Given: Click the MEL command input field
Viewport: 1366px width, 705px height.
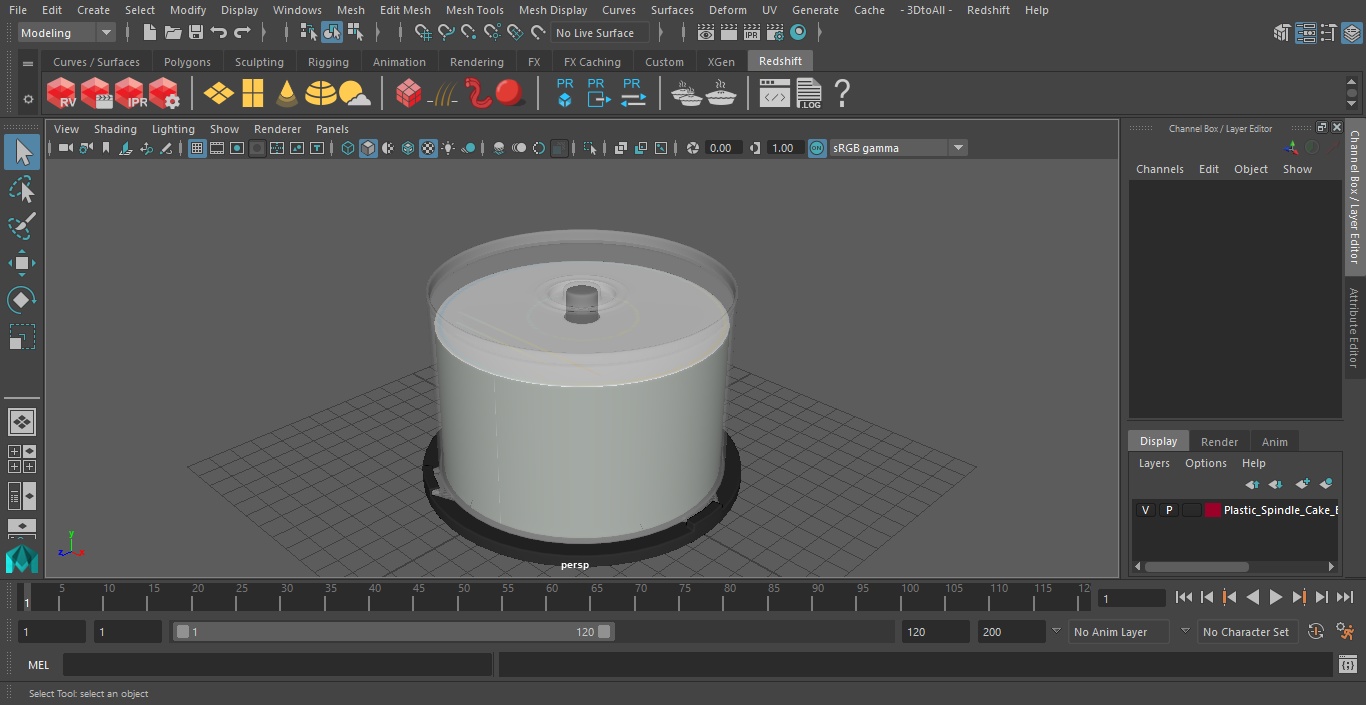Looking at the screenshot, I should click(277, 665).
